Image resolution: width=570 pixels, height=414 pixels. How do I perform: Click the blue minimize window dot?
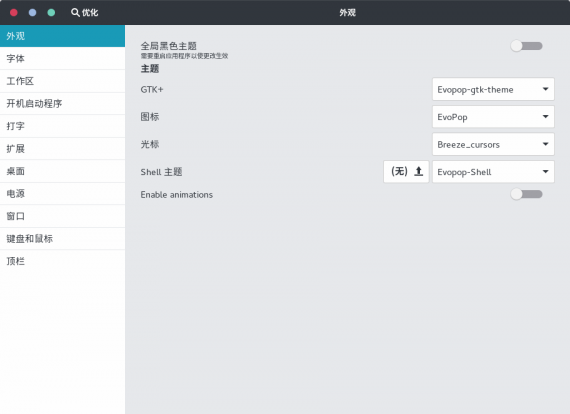32,13
